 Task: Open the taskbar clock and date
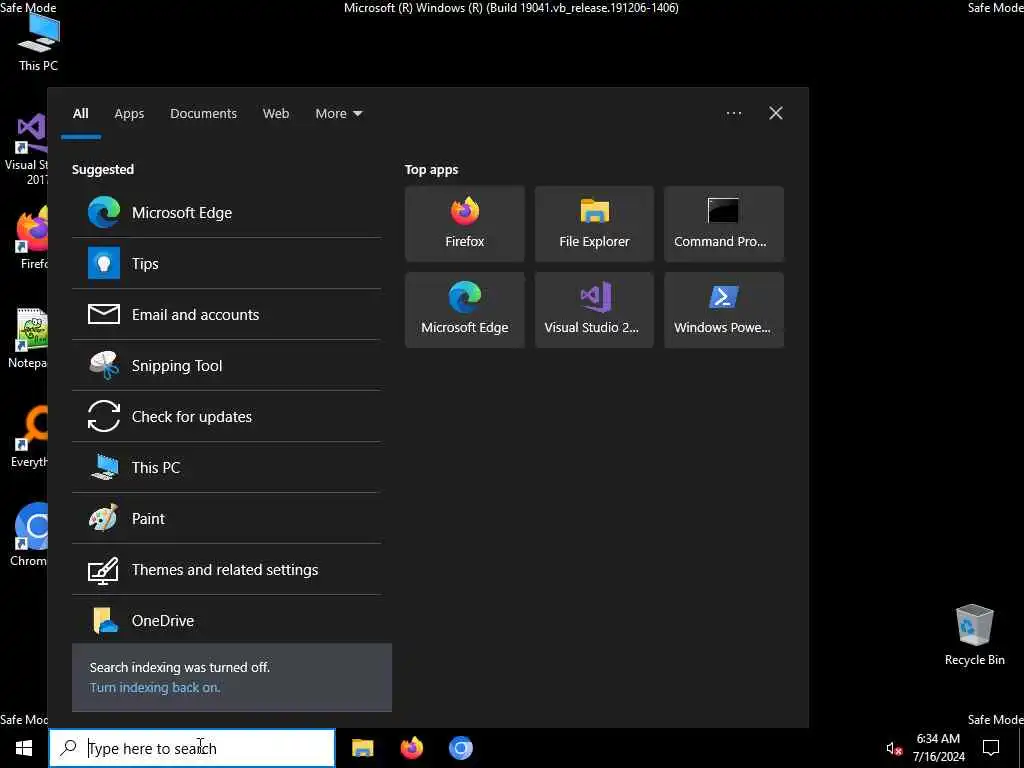point(938,748)
